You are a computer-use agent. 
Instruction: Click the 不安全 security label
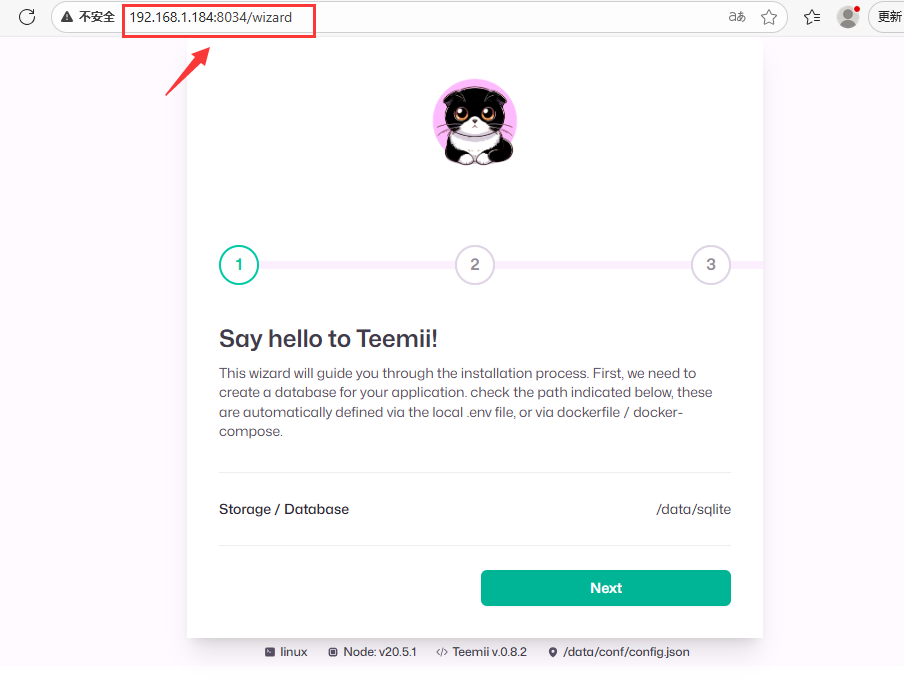point(97,17)
